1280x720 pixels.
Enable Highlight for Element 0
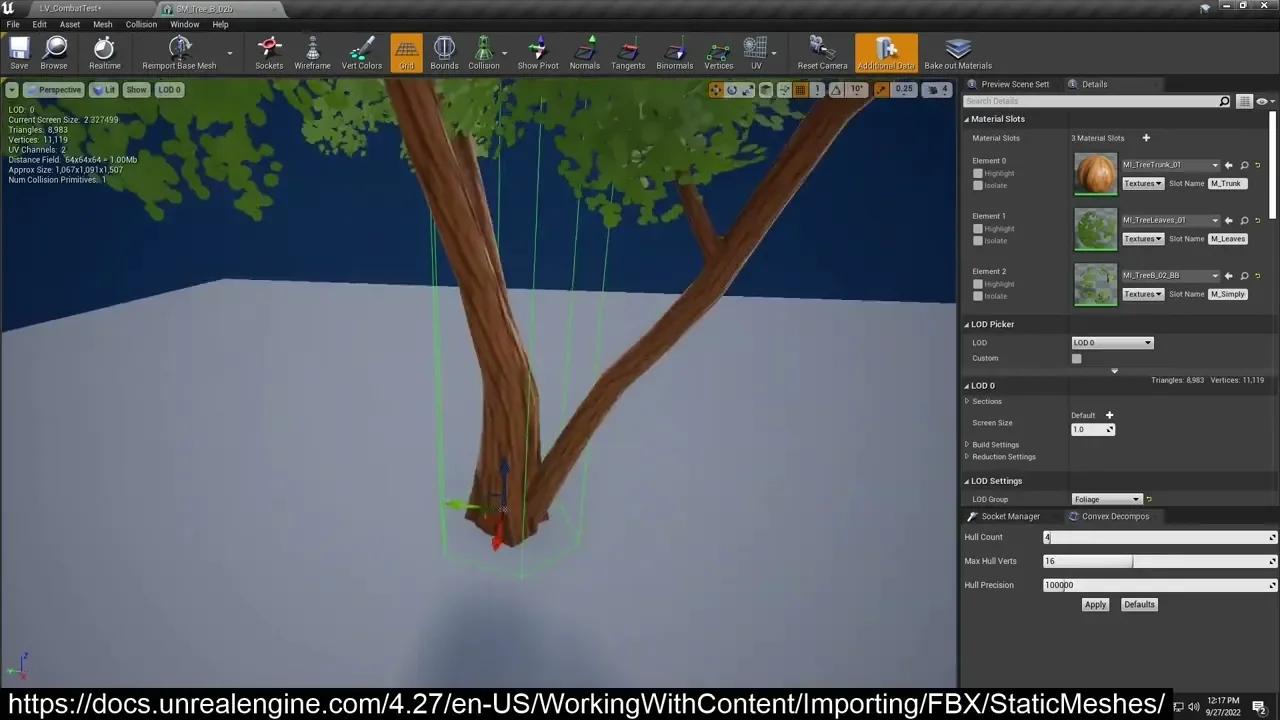click(x=978, y=173)
